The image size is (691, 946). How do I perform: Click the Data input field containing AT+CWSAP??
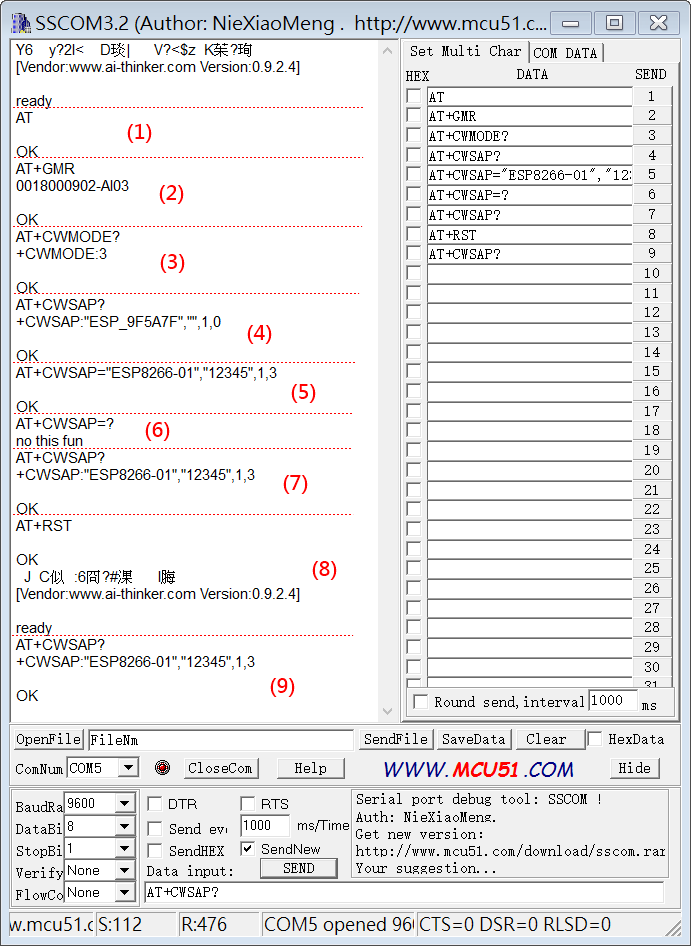[404, 892]
